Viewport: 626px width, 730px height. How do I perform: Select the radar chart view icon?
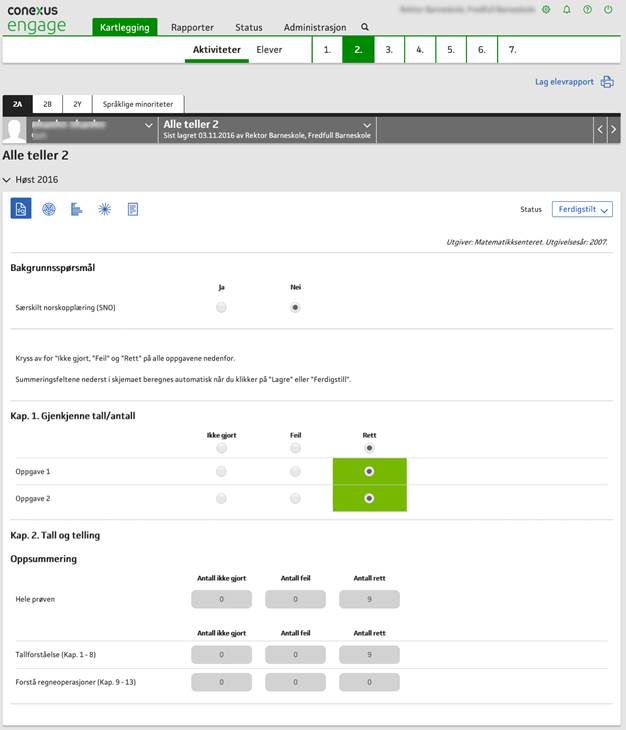pyautogui.click(x=48, y=209)
